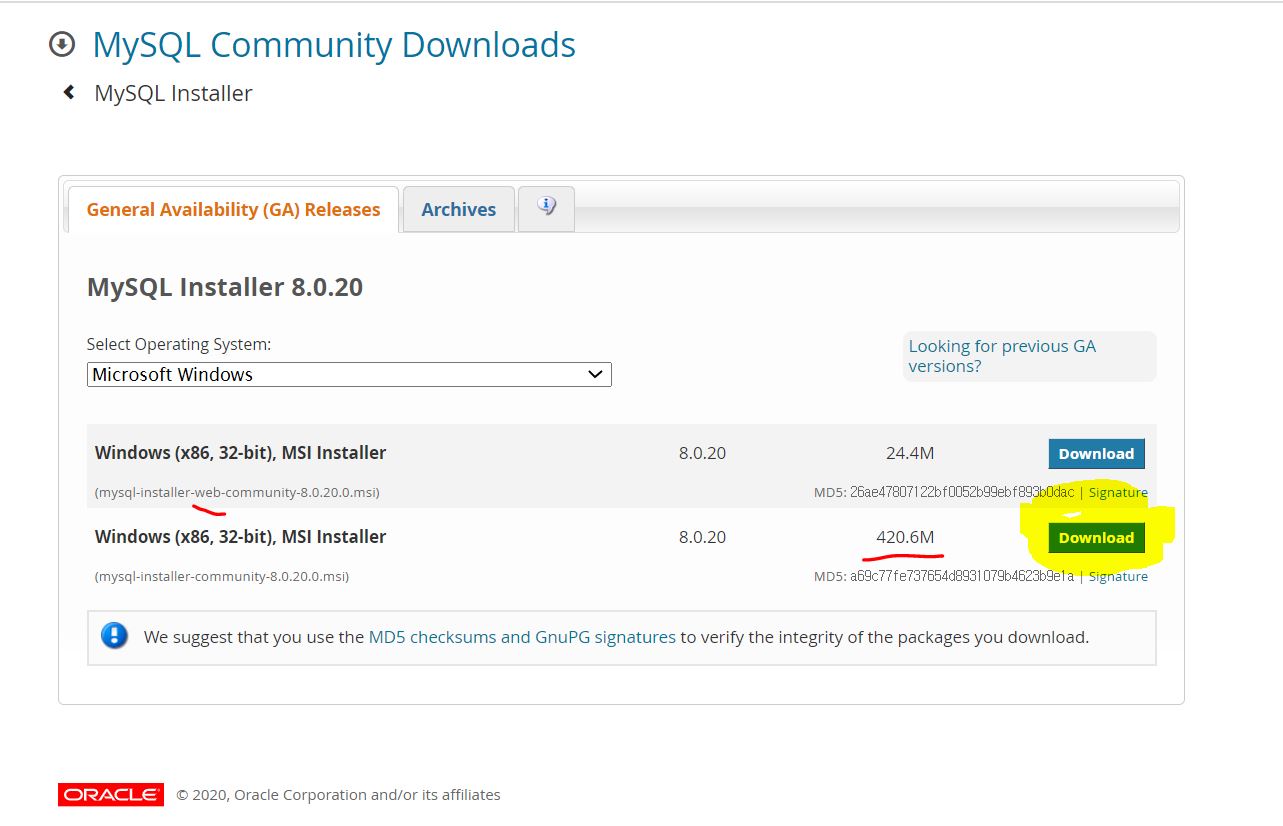Download the 420.6M full community installer
The width and height of the screenshot is (1283, 826).
click(1096, 537)
